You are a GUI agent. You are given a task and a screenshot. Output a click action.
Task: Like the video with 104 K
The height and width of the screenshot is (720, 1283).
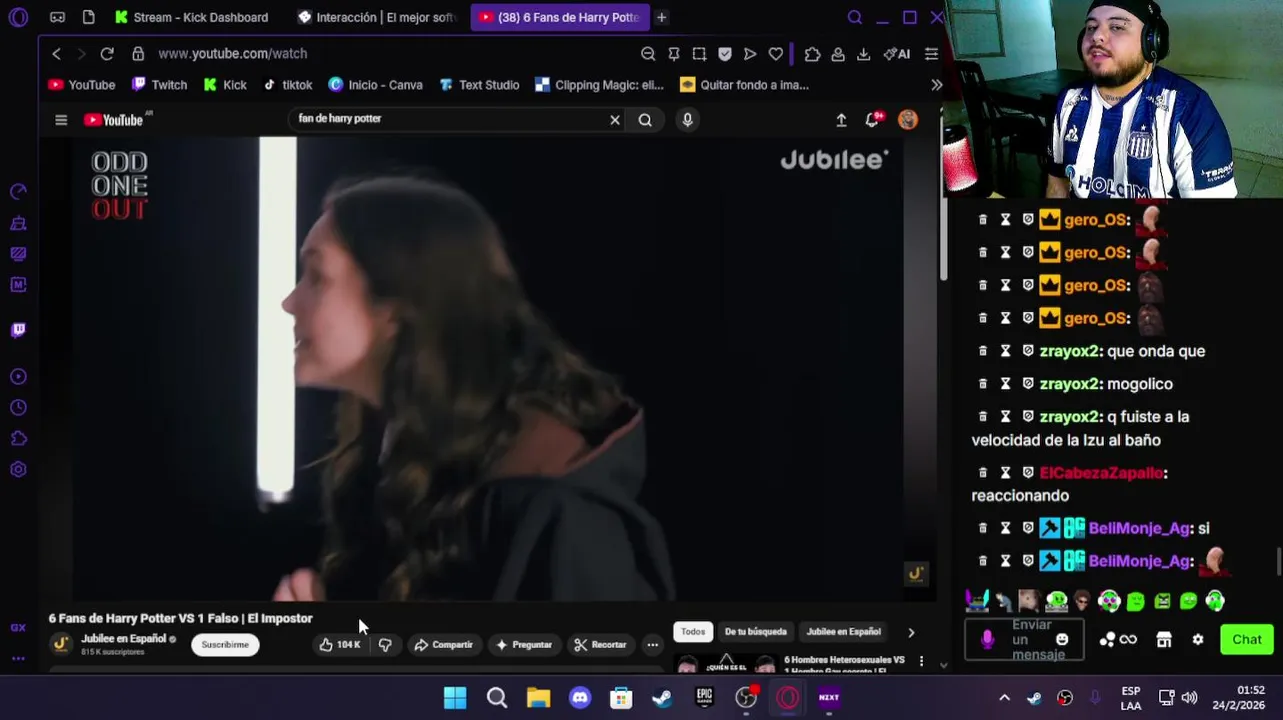pyautogui.click(x=340, y=645)
